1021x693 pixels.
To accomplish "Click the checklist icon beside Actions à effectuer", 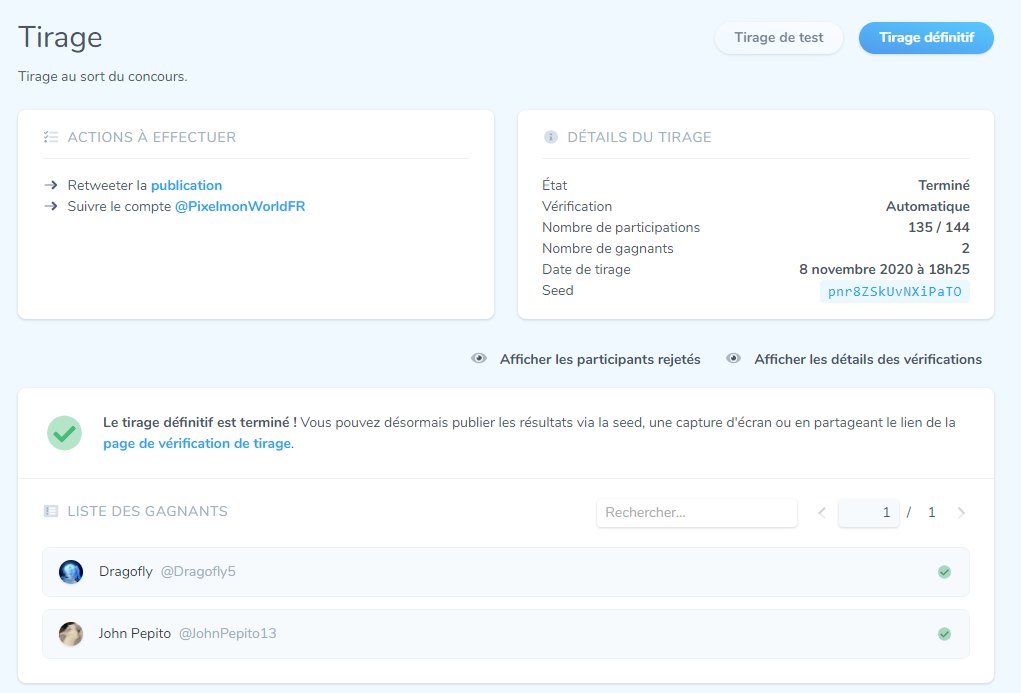I will pos(51,137).
